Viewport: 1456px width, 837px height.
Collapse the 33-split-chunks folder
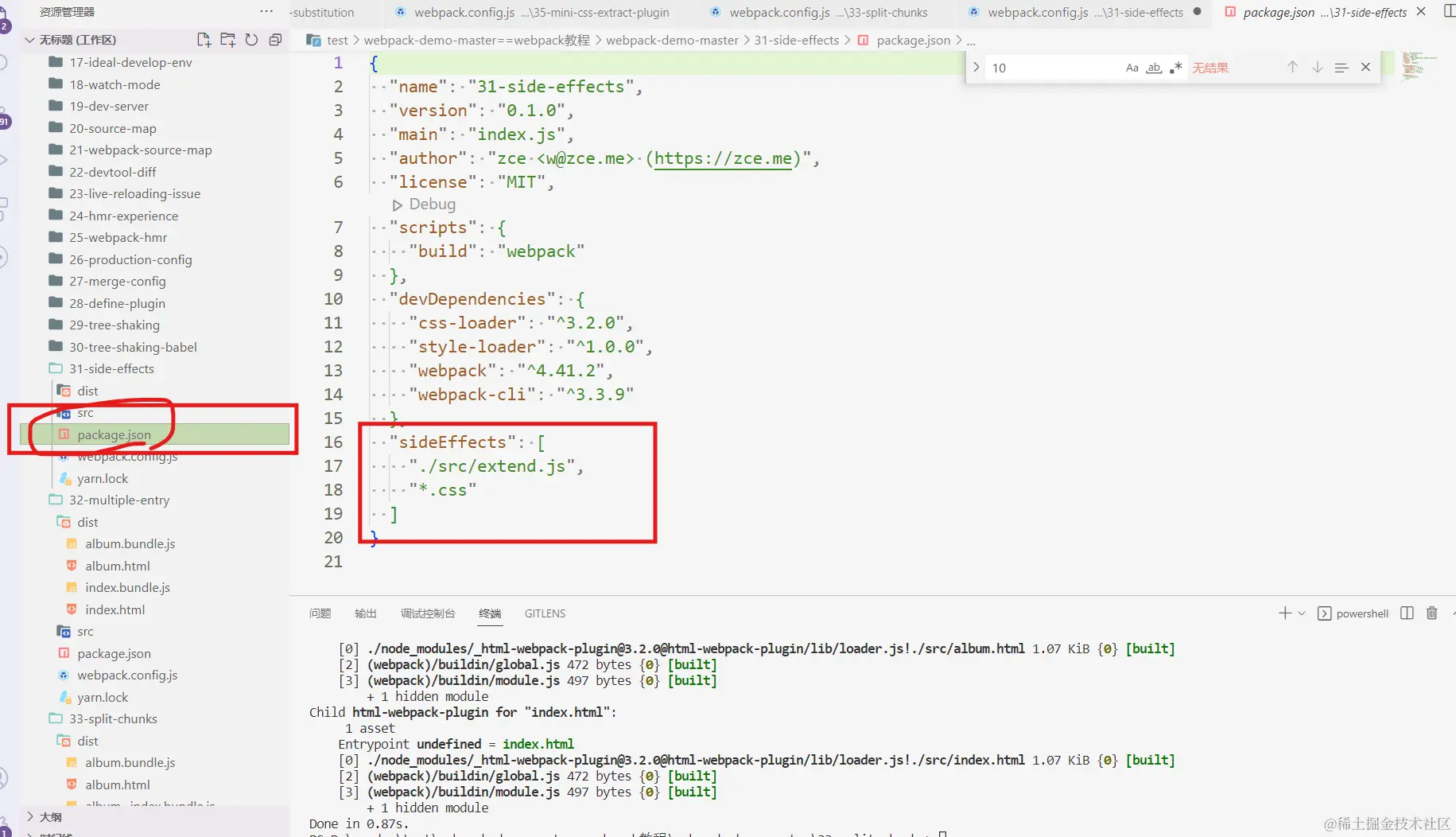[x=113, y=718]
